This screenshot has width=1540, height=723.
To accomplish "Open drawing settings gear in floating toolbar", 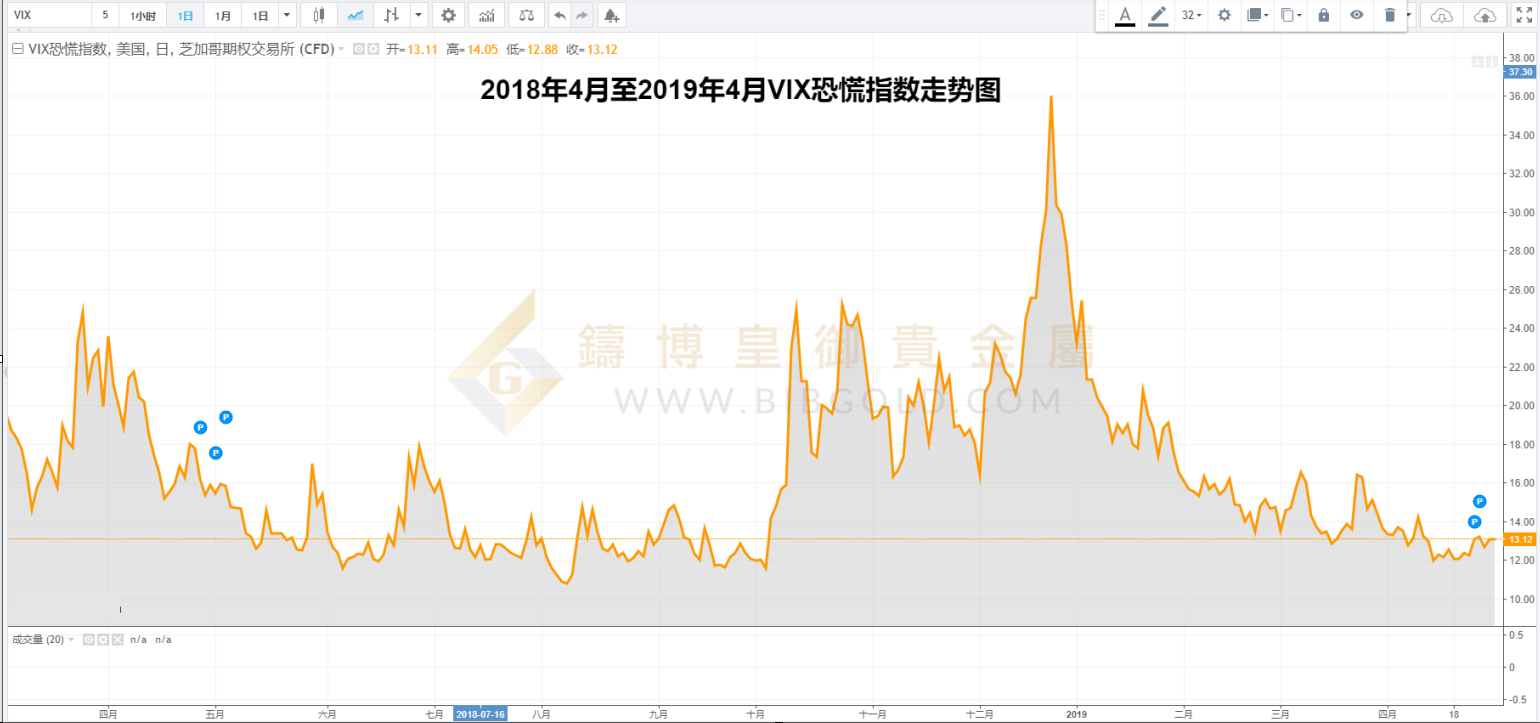I will coord(1224,15).
